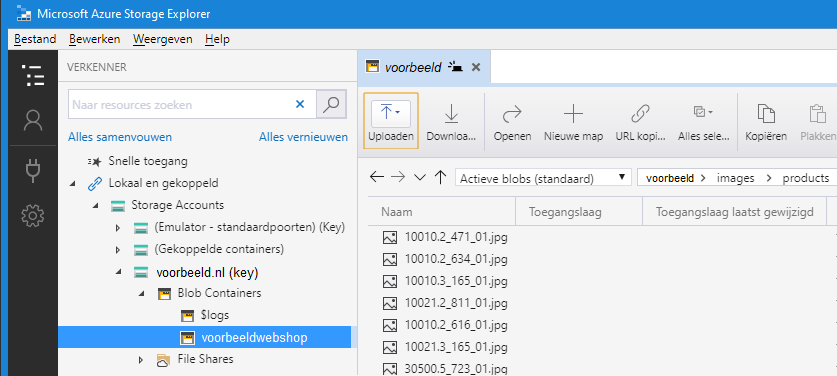Select file 10010.2_616_01.jpg

(456, 325)
